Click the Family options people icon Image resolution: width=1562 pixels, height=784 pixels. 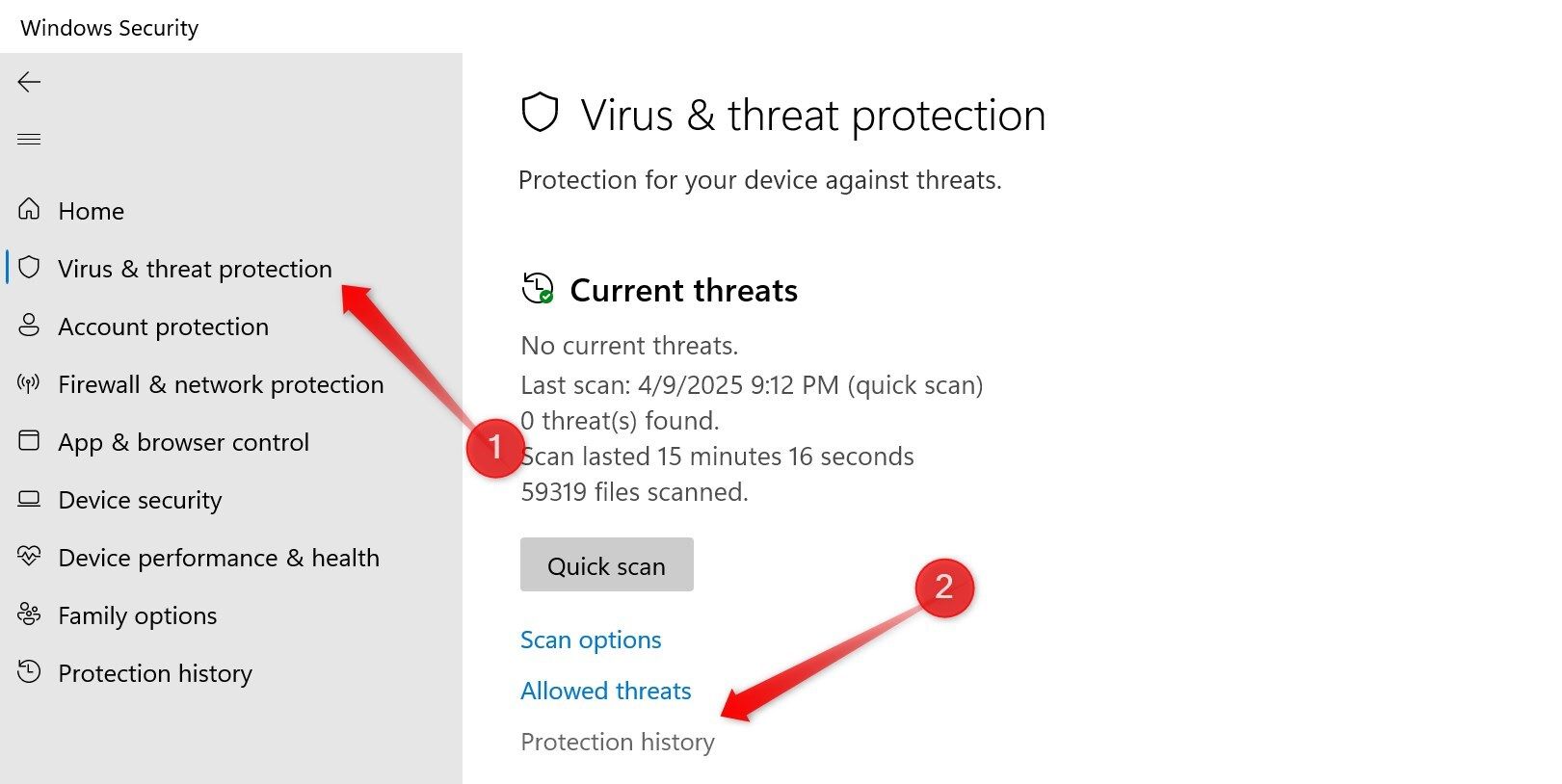[29, 614]
